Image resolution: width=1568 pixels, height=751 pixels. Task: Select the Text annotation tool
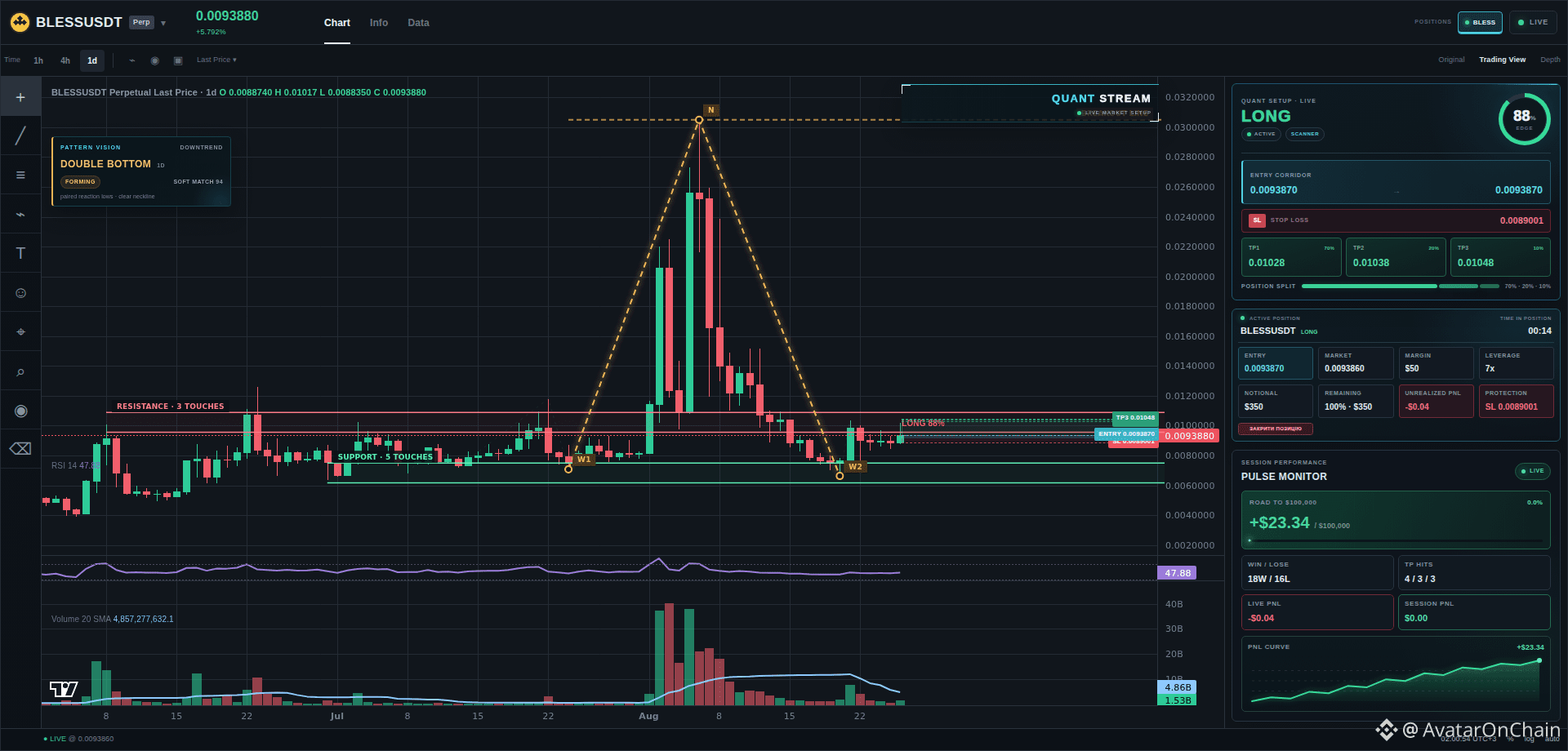click(20, 253)
